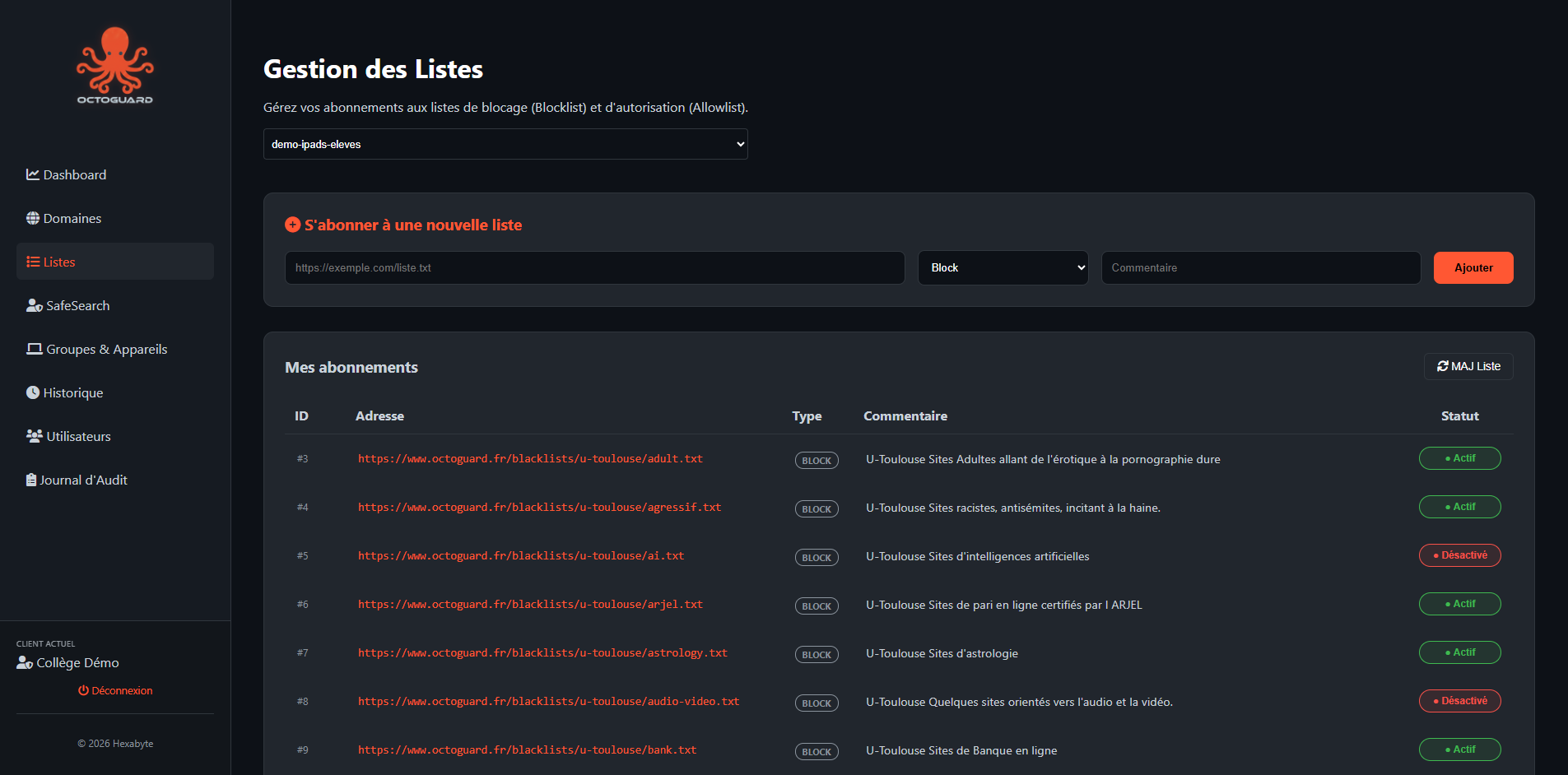Open the Dashboard menu item
Viewport: 1568px width, 775px height.
[115, 174]
